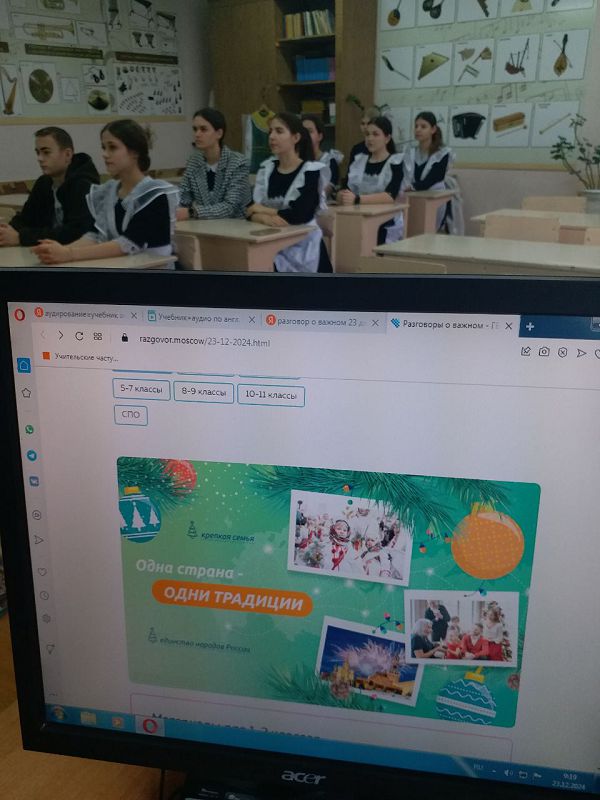Open the Windows Start button
Screen dimensions: 600x800
[58, 712]
